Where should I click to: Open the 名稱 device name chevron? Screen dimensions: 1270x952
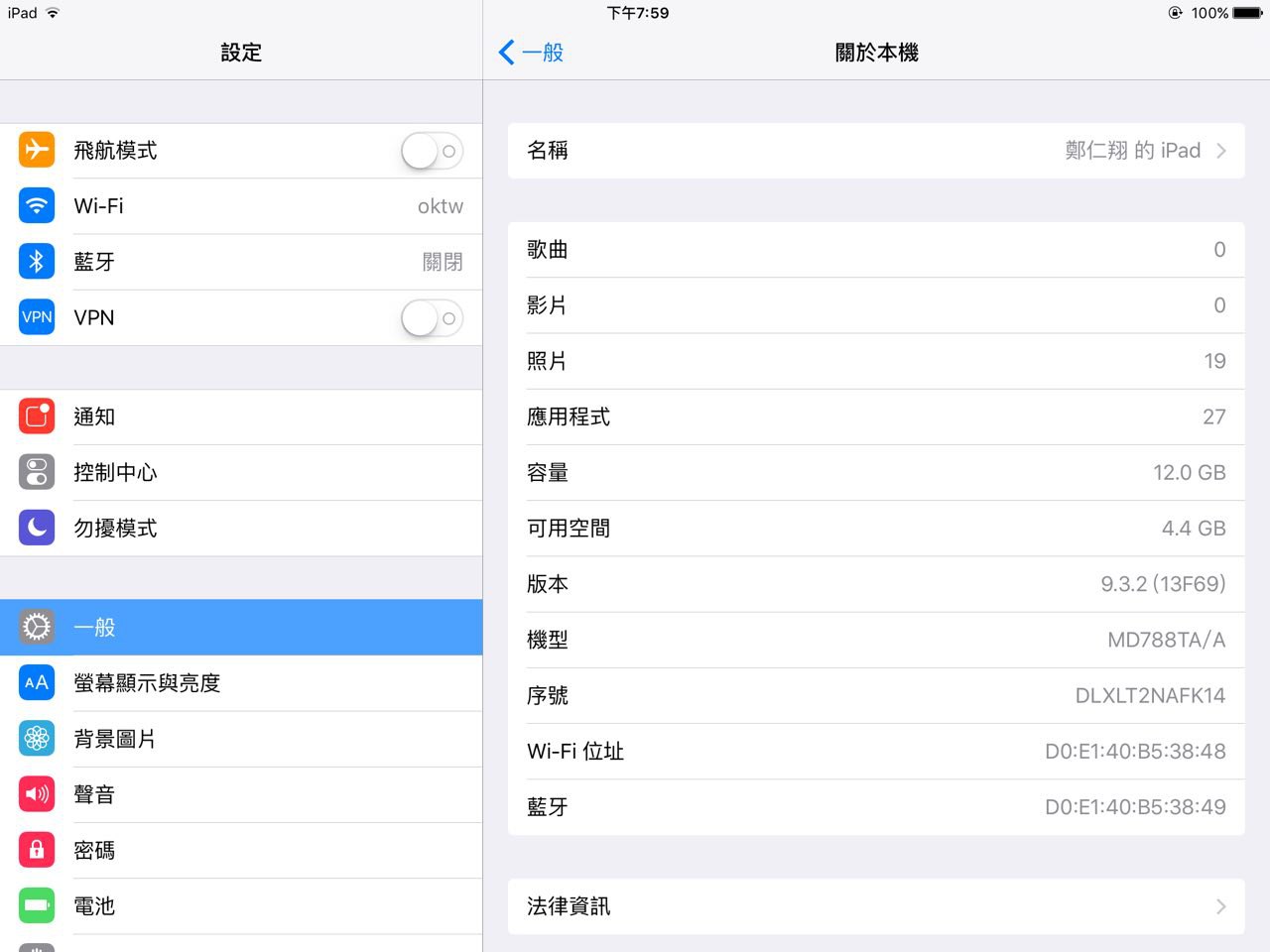1220,151
